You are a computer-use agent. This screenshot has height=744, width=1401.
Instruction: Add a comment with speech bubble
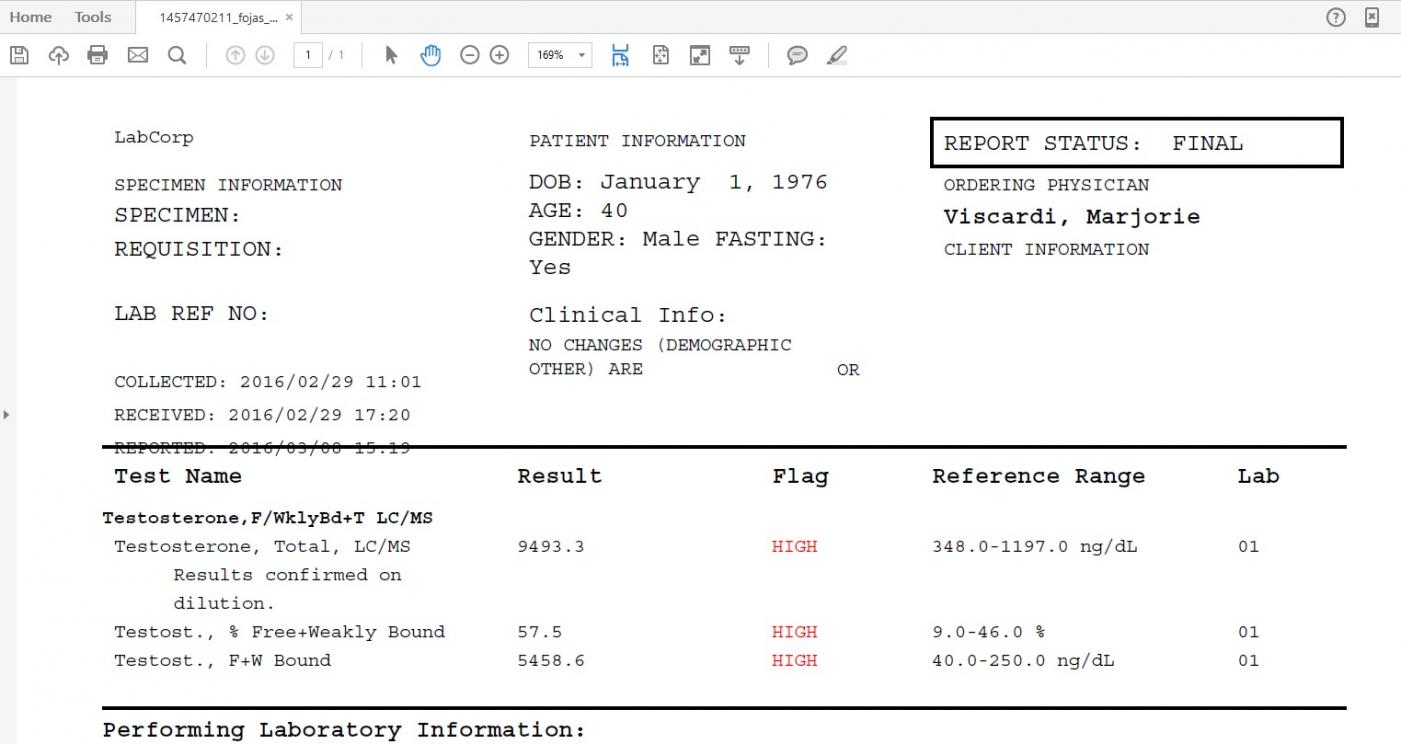797,56
